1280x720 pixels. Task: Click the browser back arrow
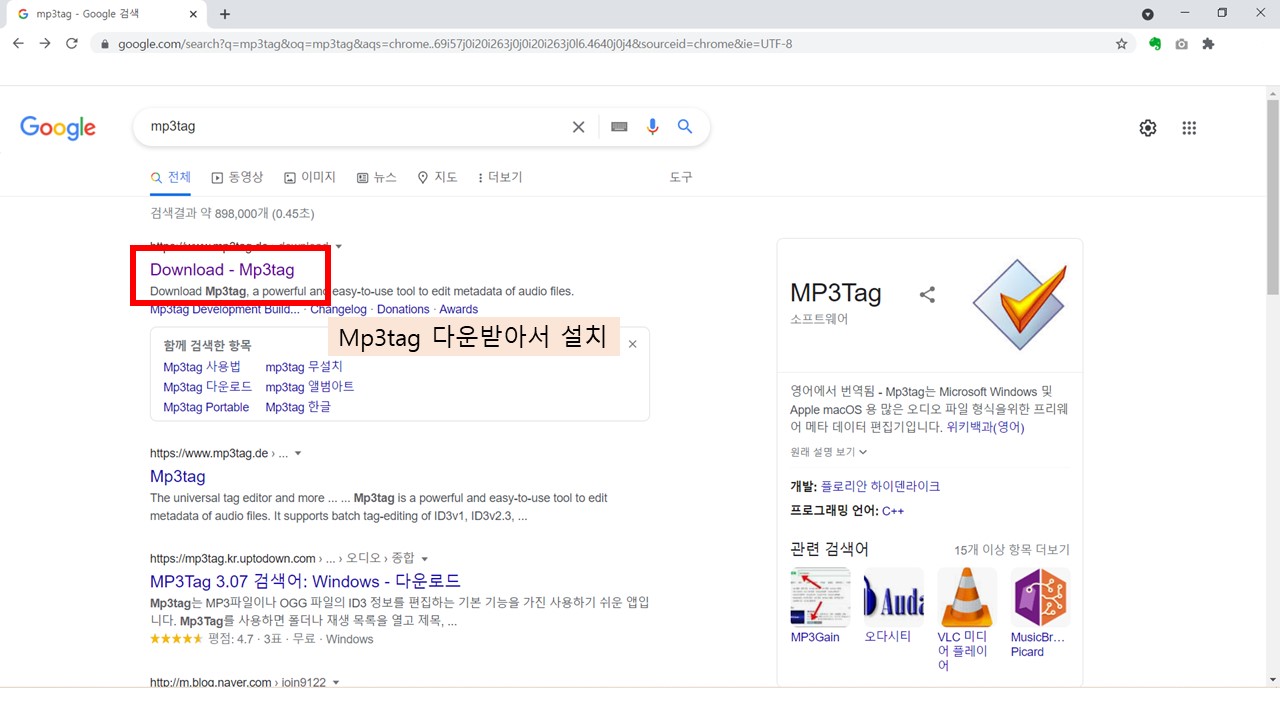click(18, 44)
